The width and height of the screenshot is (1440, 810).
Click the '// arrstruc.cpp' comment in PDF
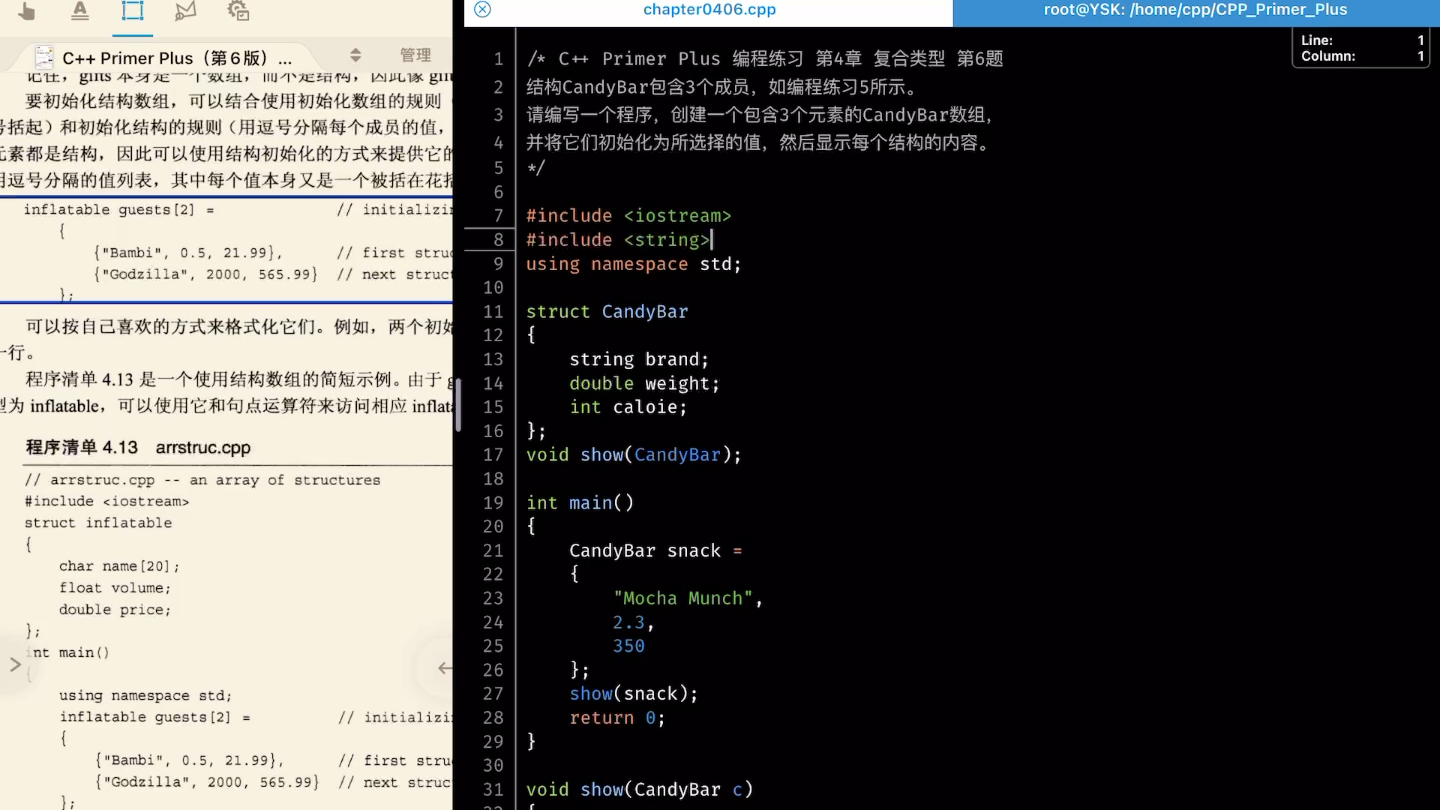[202, 480]
